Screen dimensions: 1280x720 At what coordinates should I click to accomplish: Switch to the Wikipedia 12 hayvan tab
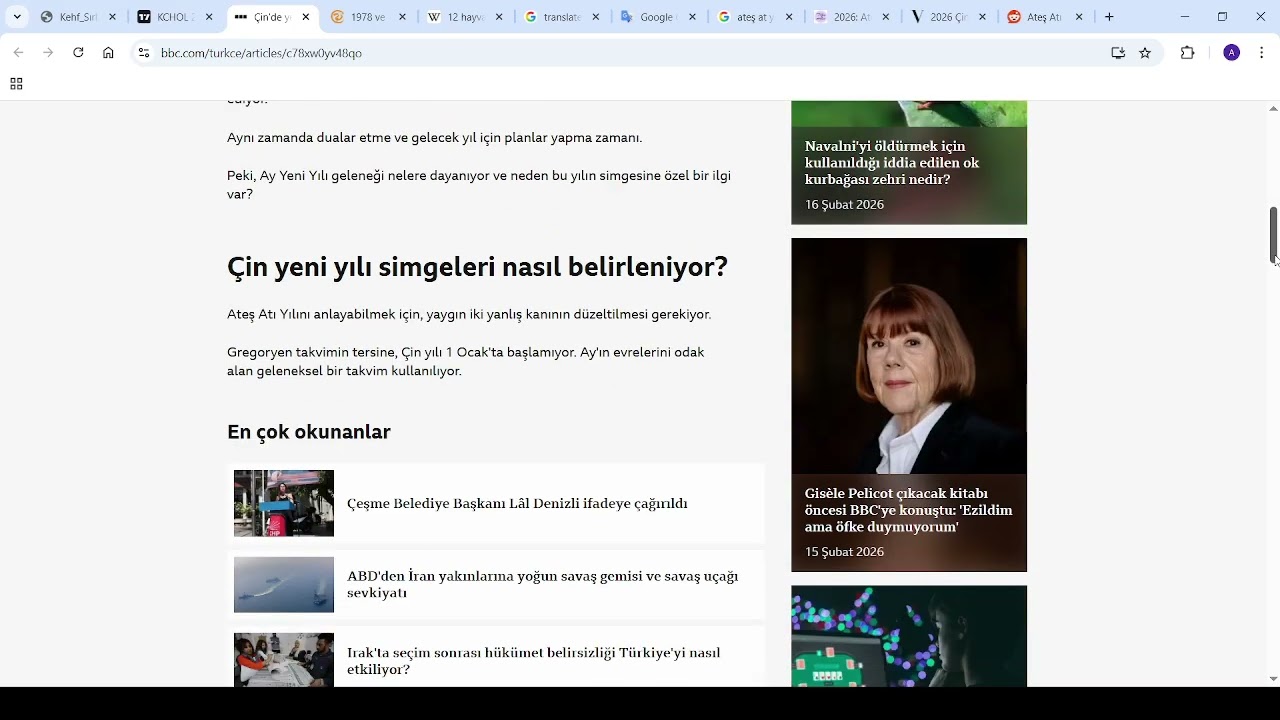(463, 17)
